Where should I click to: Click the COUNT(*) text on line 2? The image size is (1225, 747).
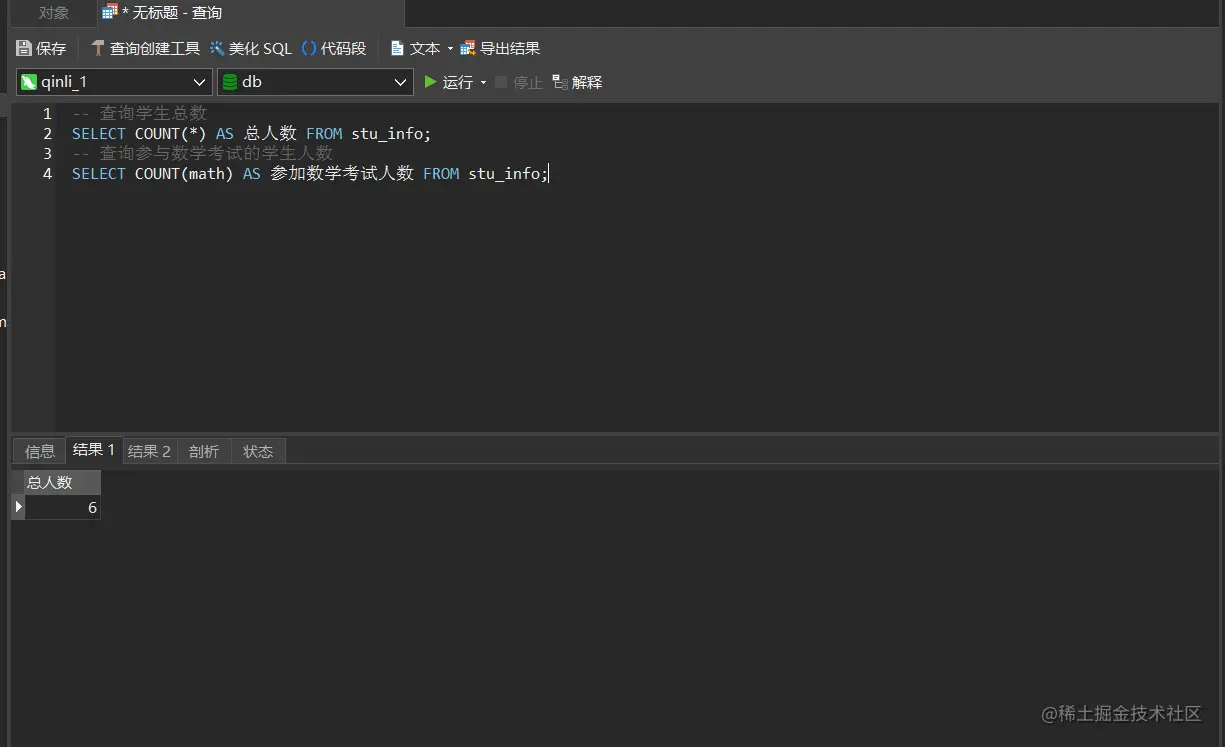pos(170,134)
